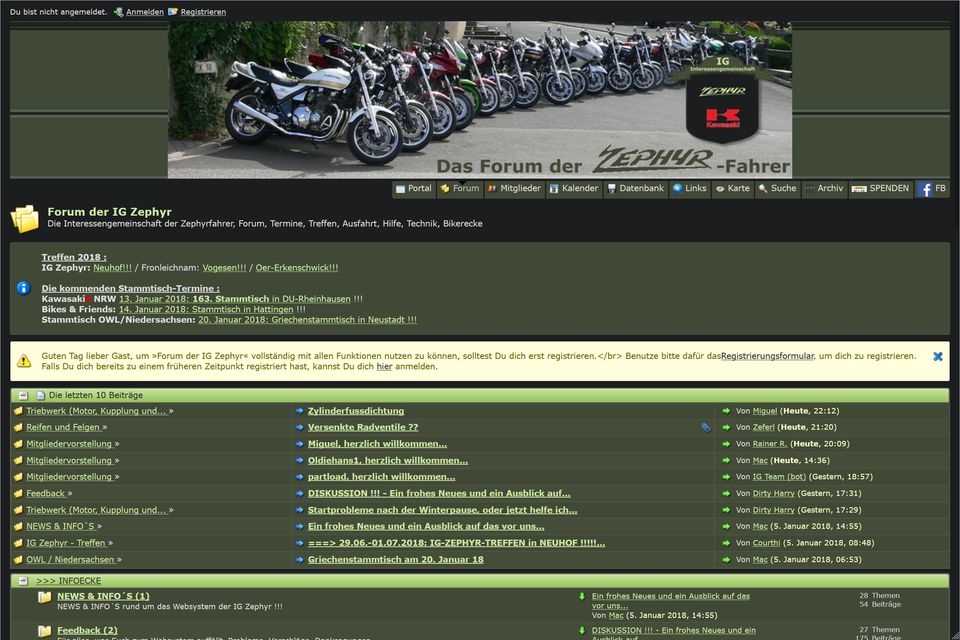This screenshot has height=640, width=960.
Task: Open the 'IG Zephyr - Treffen' board link
Action: pos(66,543)
